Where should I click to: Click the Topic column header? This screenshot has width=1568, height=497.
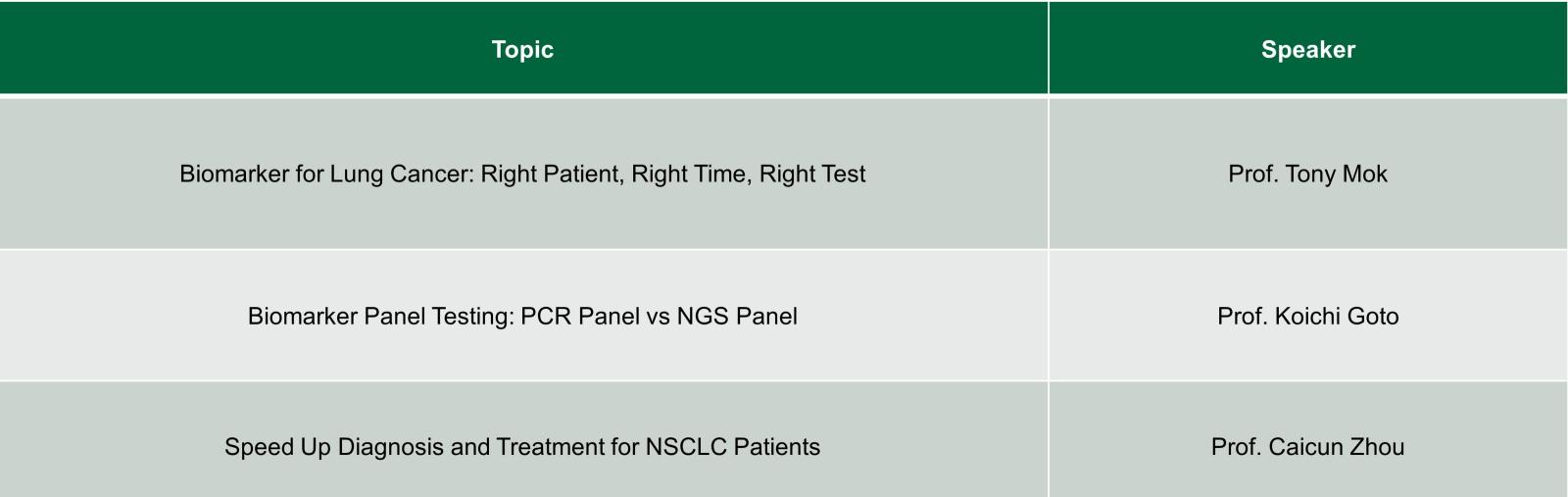[523, 48]
